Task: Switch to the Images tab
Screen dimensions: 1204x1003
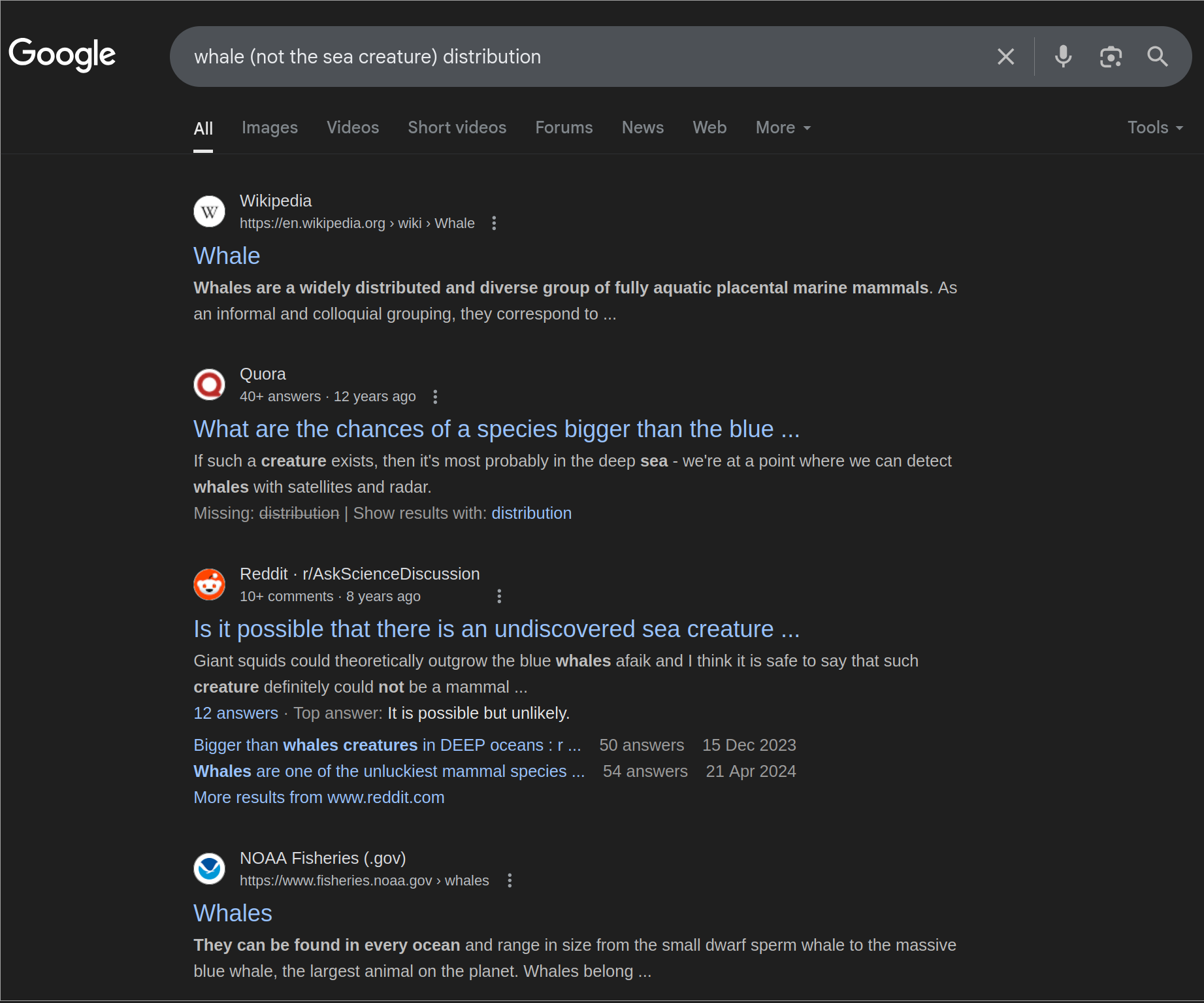Action: (x=270, y=128)
